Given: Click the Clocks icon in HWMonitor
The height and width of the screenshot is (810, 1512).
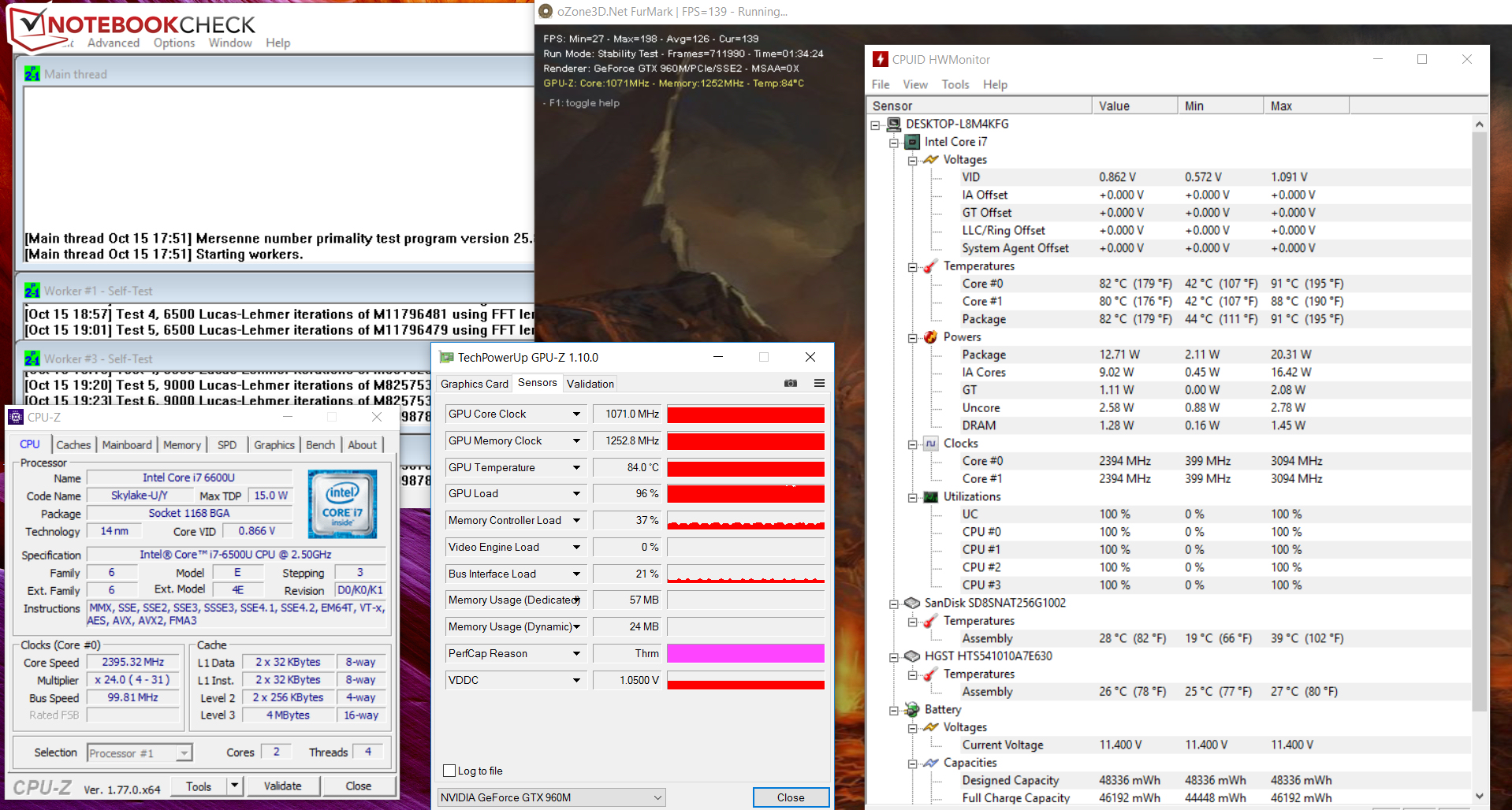Looking at the screenshot, I should click(931, 443).
